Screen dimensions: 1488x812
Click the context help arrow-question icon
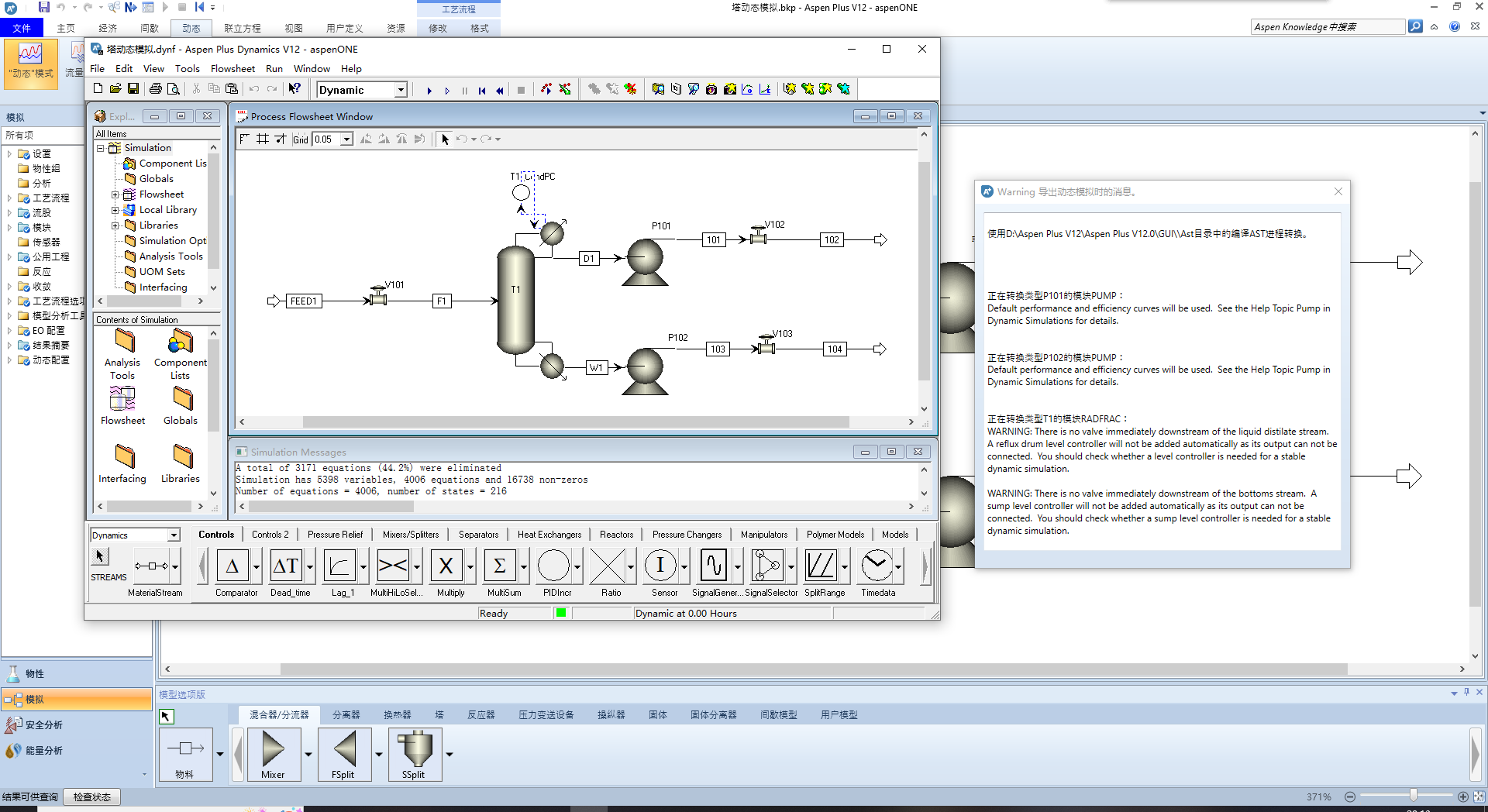(x=294, y=89)
